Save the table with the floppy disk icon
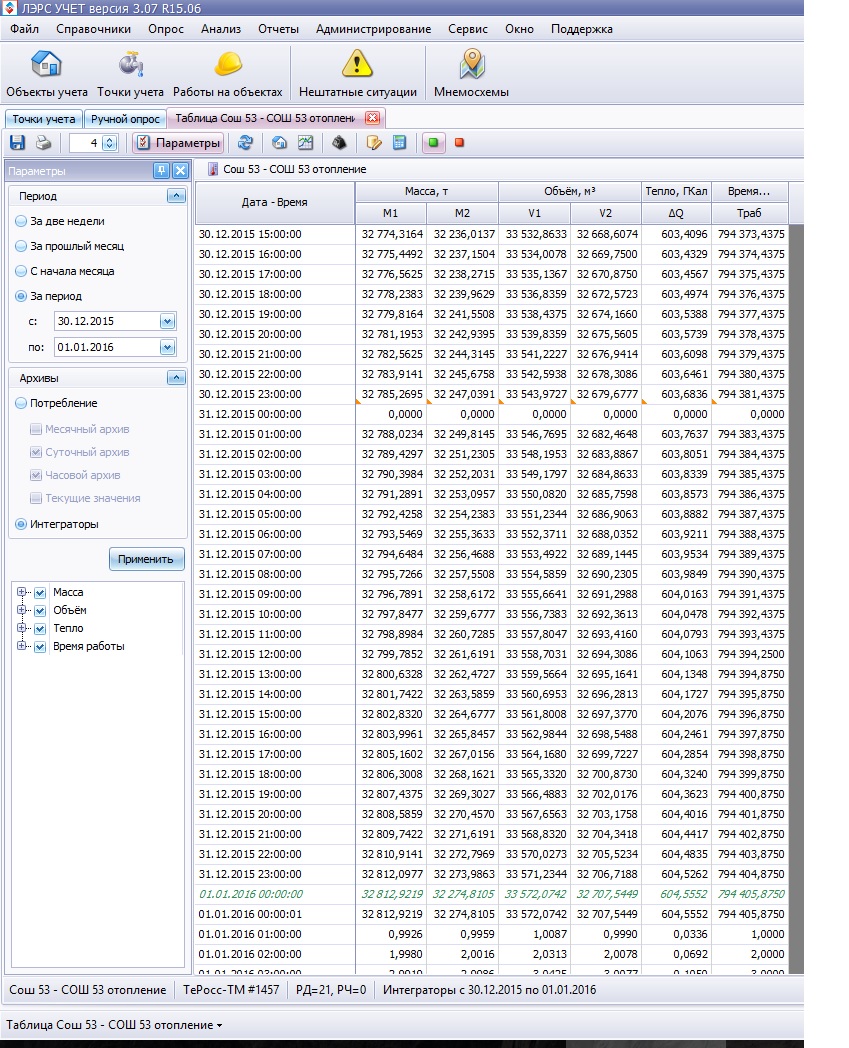This screenshot has height=1048, width=849. [17, 142]
